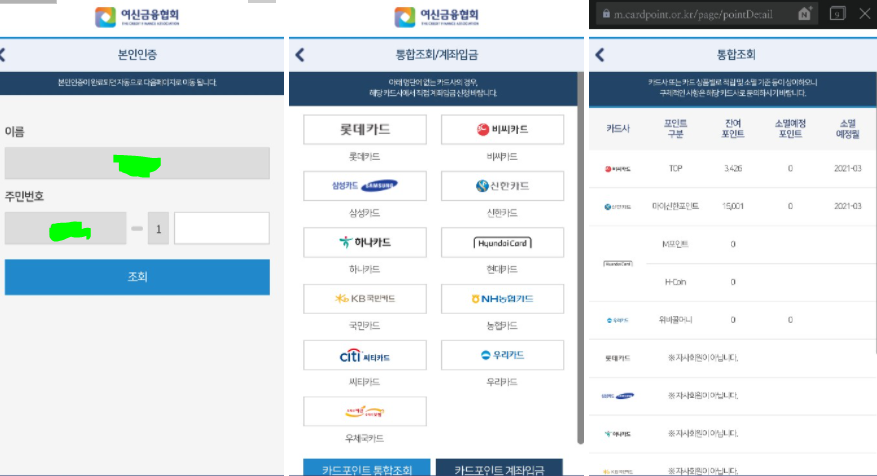Select the 삼성카드 logo button
This screenshot has height=476, width=877.
(365, 186)
